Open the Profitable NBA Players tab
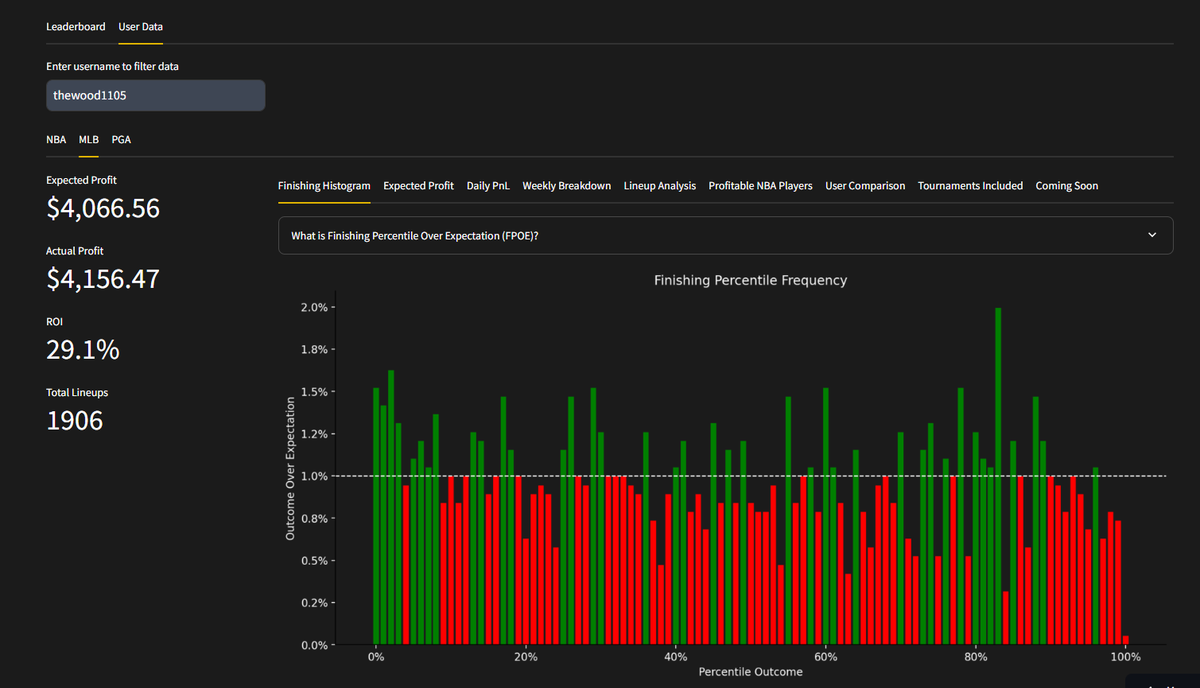Screen dimensions: 1200x688 (x=760, y=186)
